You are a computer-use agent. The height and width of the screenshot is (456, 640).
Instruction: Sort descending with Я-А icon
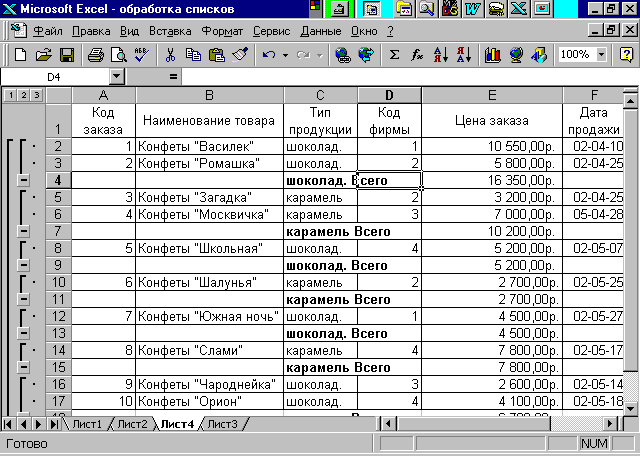click(464, 54)
